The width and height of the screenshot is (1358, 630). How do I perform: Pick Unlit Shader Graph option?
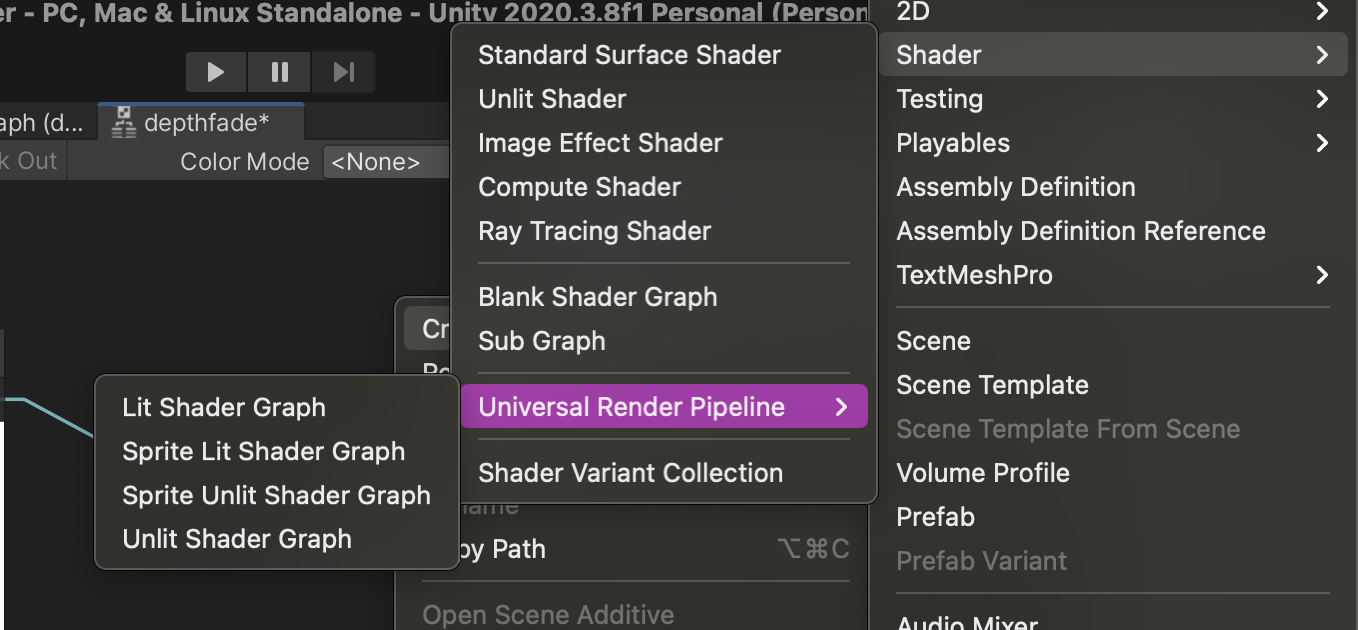237,539
